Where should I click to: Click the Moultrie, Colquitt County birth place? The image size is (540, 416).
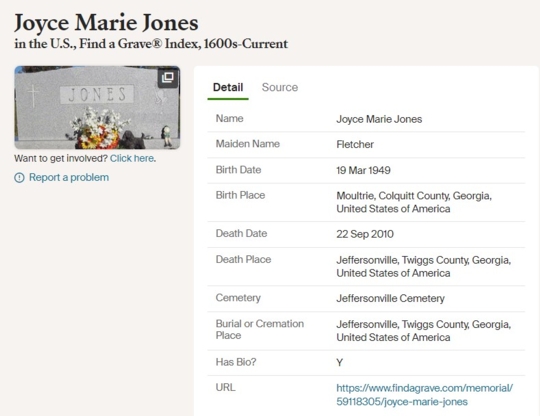pos(414,202)
